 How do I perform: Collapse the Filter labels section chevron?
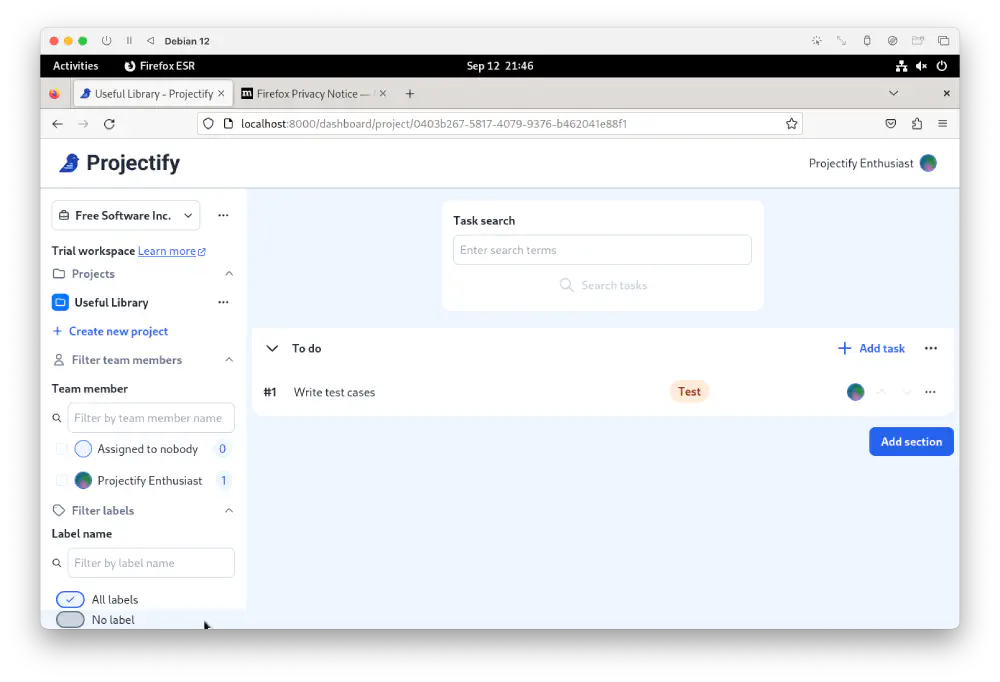click(229, 510)
